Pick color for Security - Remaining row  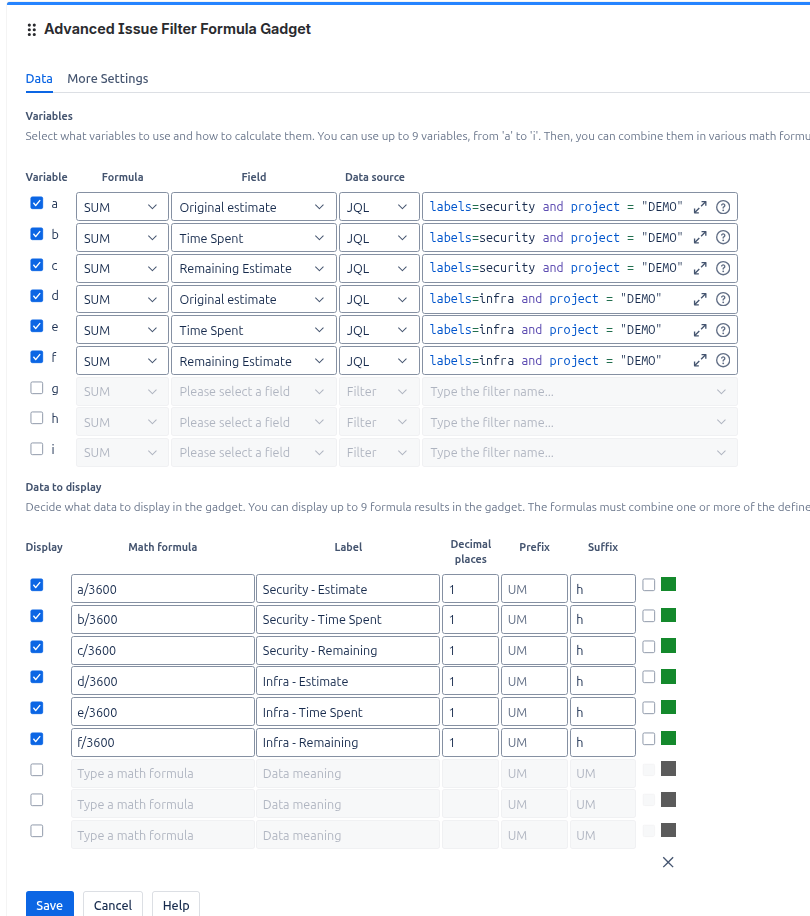pos(669,646)
